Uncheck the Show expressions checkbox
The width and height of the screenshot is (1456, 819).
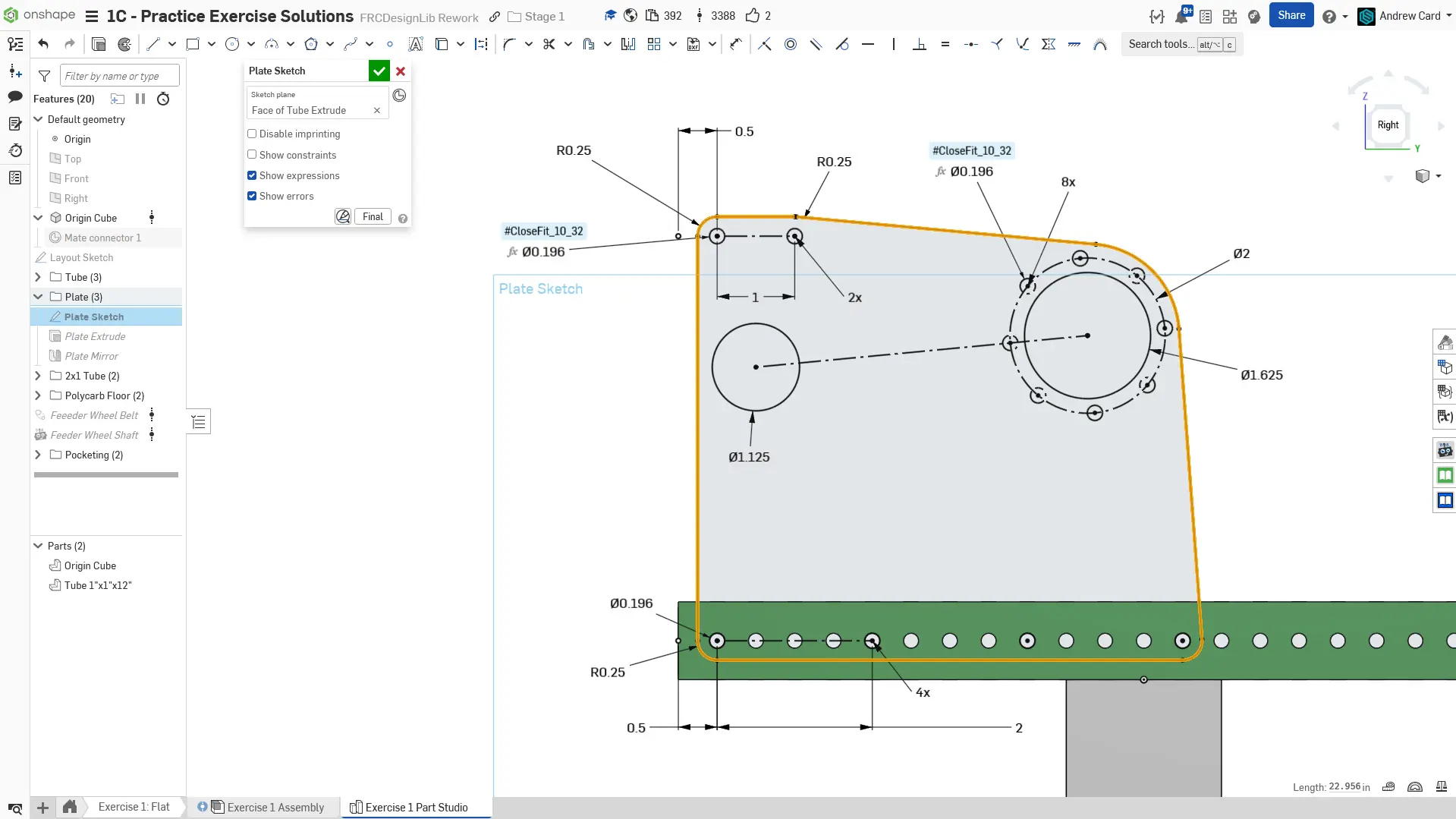click(252, 175)
